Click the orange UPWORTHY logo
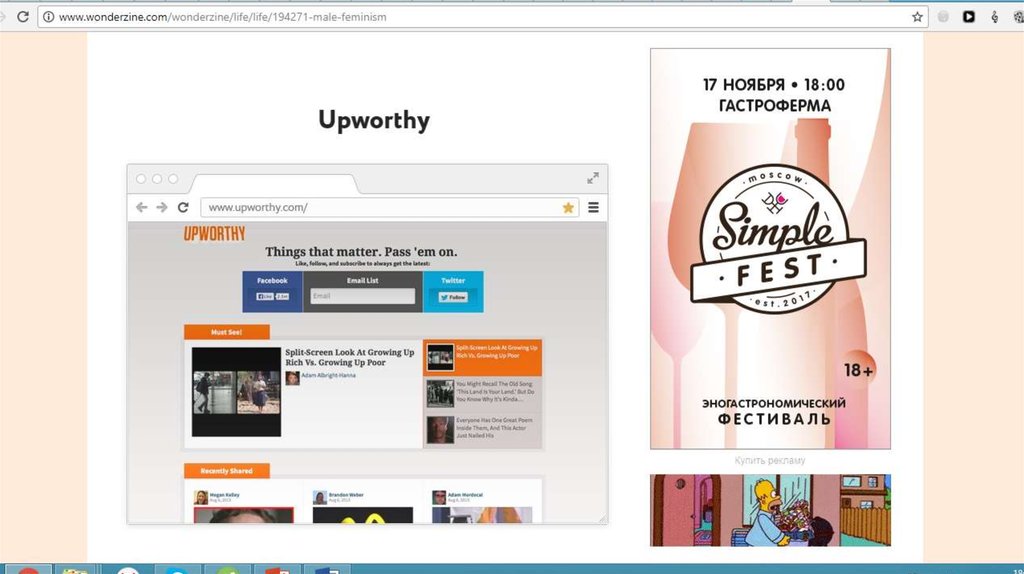Viewport: 1024px width, 574px height. click(x=214, y=233)
